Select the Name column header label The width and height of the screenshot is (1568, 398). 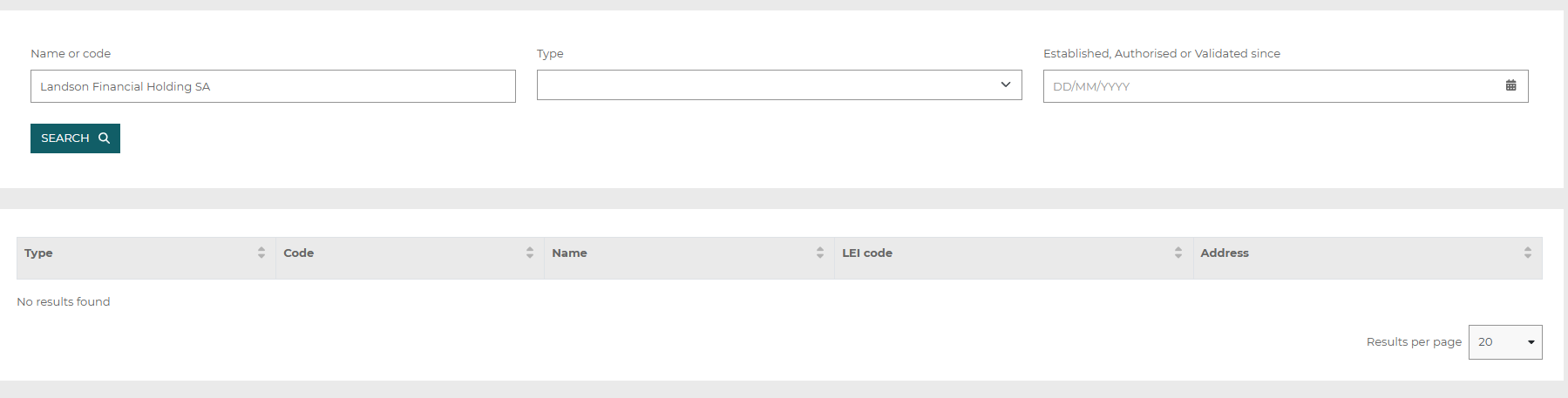click(x=569, y=253)
